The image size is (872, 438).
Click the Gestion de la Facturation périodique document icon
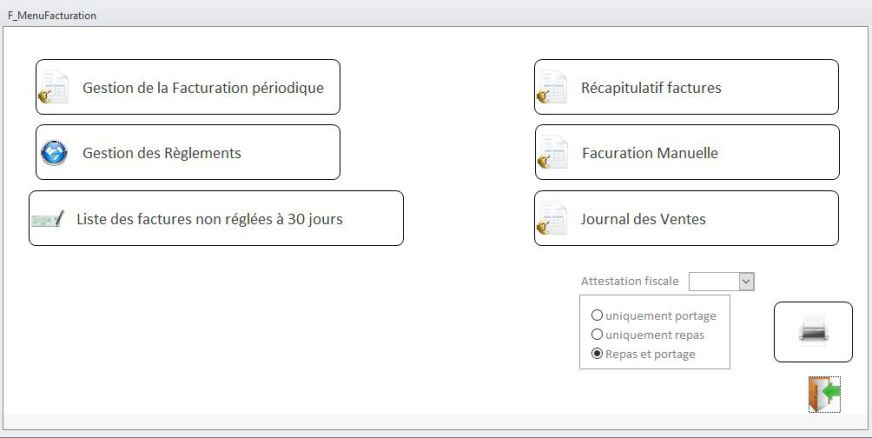point(54,88)
